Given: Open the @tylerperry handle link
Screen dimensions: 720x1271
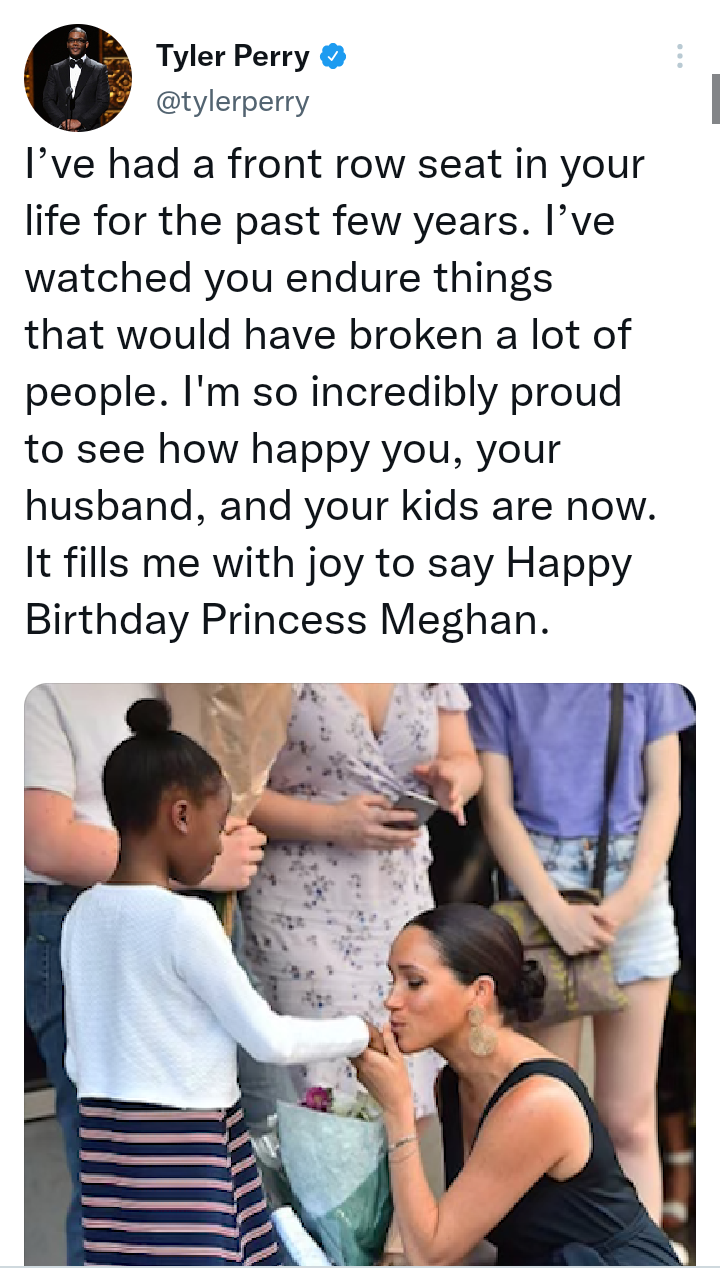Looking at the screenshot, I should [x=233, y=101].
